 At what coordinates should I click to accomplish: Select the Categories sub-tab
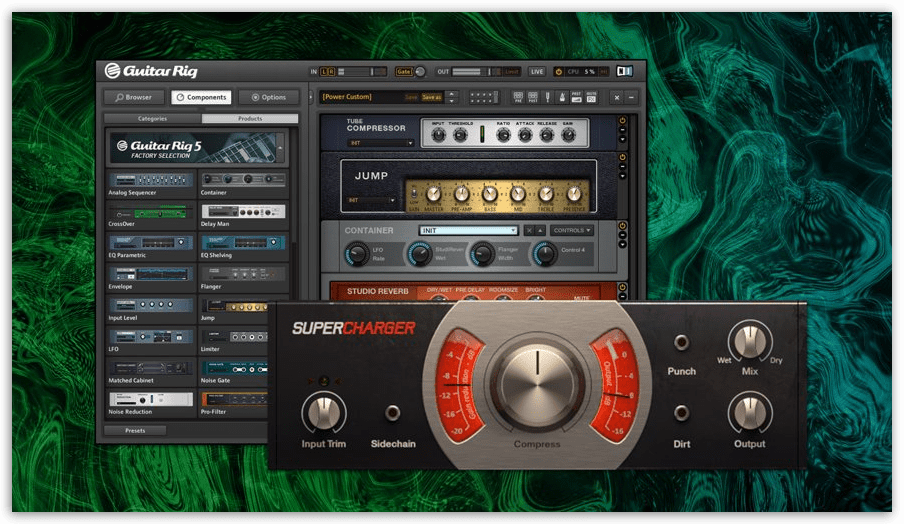(152, 118)
